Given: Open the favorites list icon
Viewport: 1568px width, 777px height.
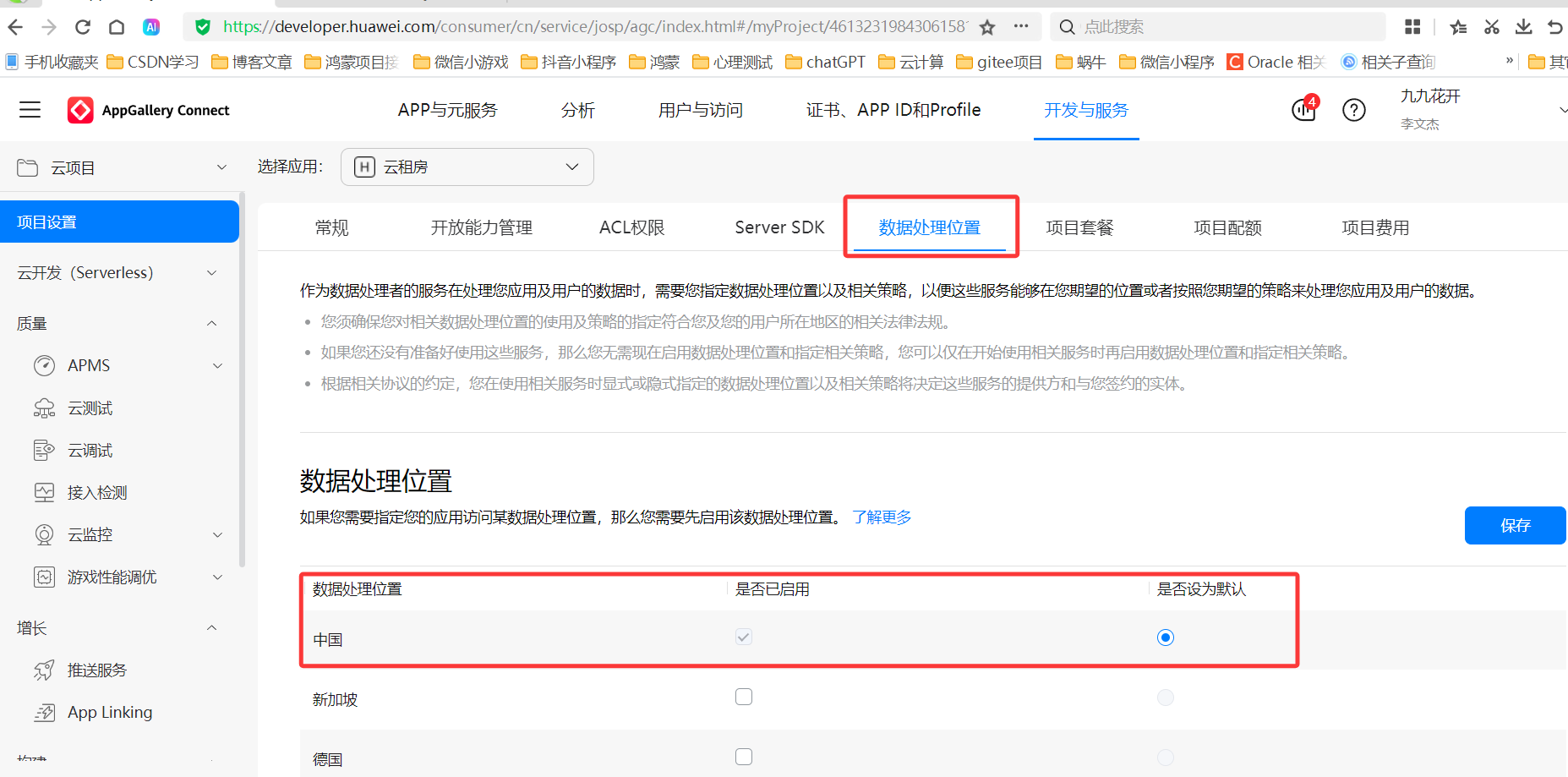Looking at the screenshot, I should point(1458,27).
